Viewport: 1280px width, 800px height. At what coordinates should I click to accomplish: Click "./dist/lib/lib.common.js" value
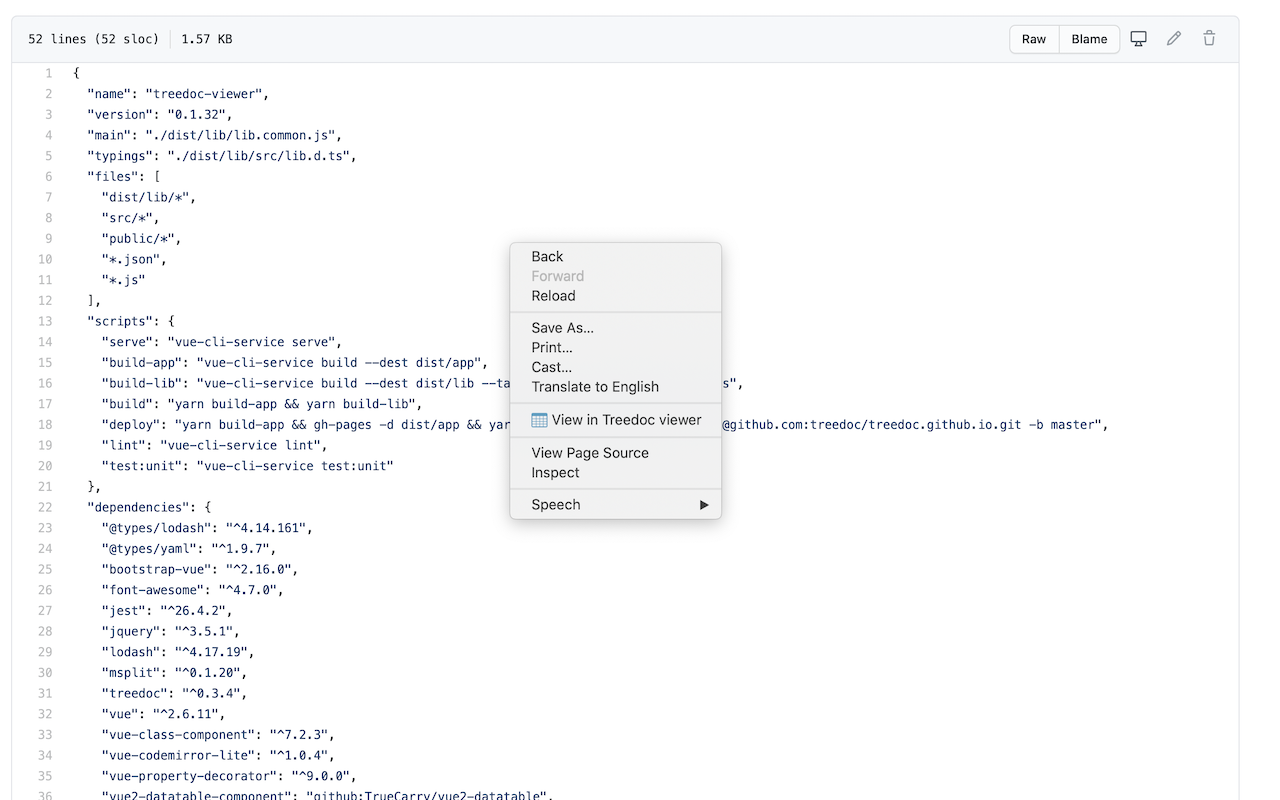click(239, 135)
